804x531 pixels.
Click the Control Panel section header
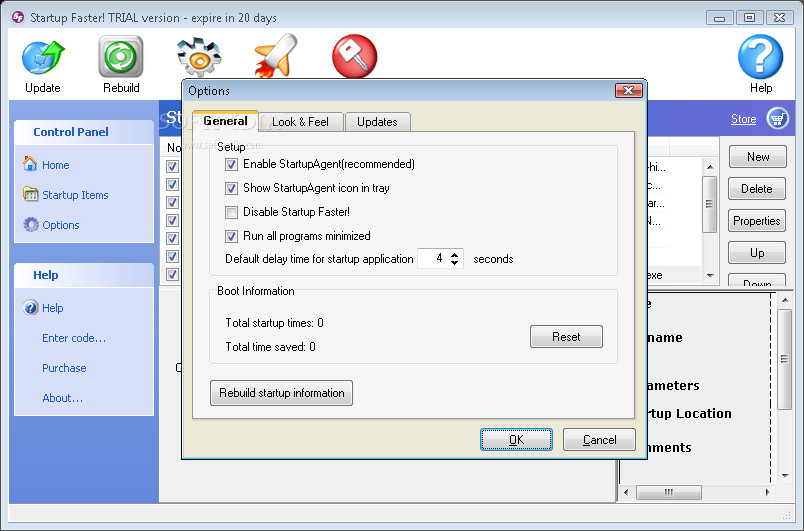(84, 132)
